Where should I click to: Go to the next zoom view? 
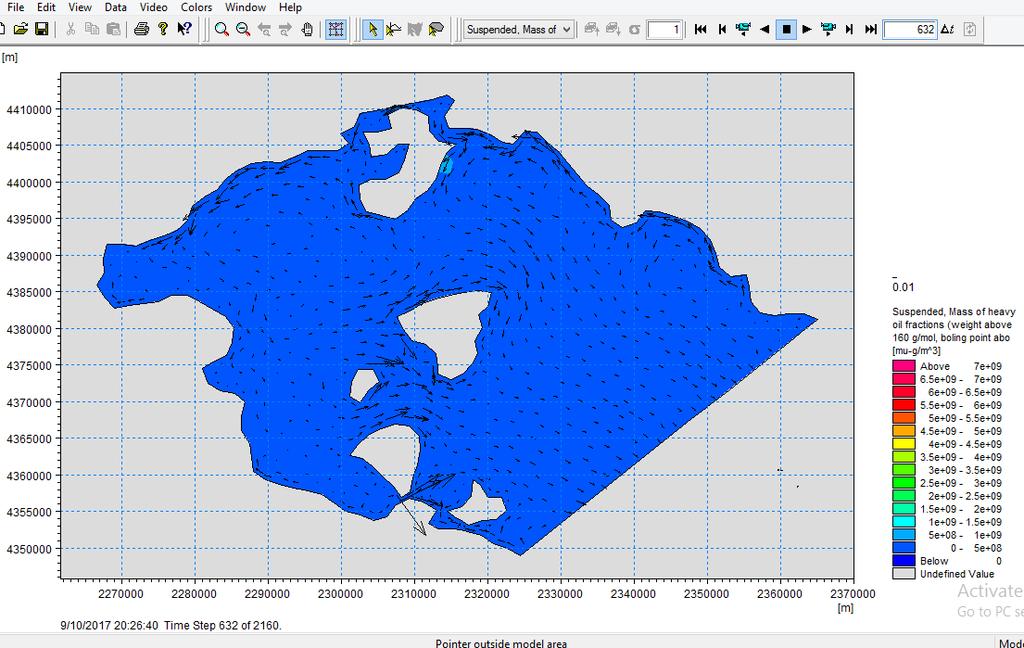(285, 29)
